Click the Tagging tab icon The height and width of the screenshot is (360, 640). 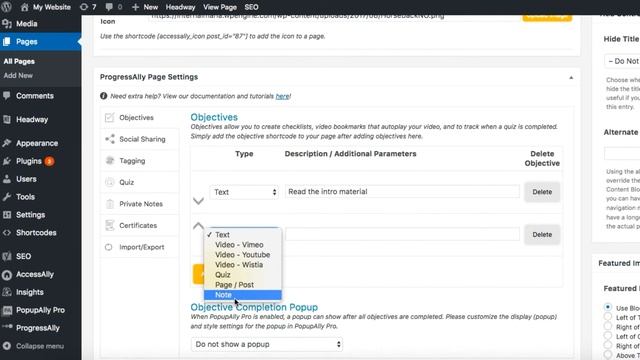tap(110, 160)
